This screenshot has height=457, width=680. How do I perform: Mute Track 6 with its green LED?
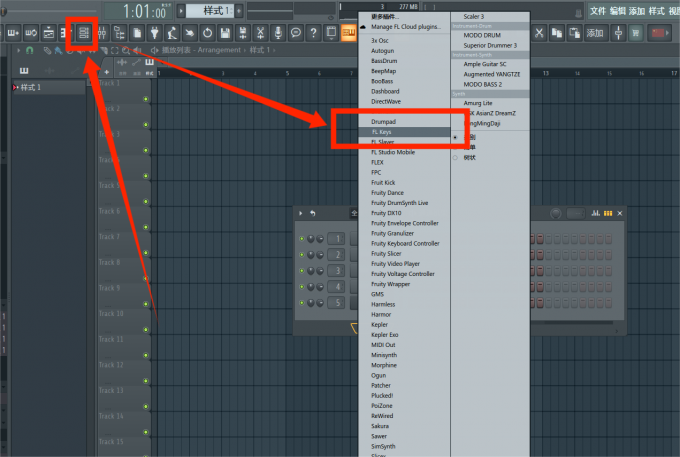click(146, 227)
